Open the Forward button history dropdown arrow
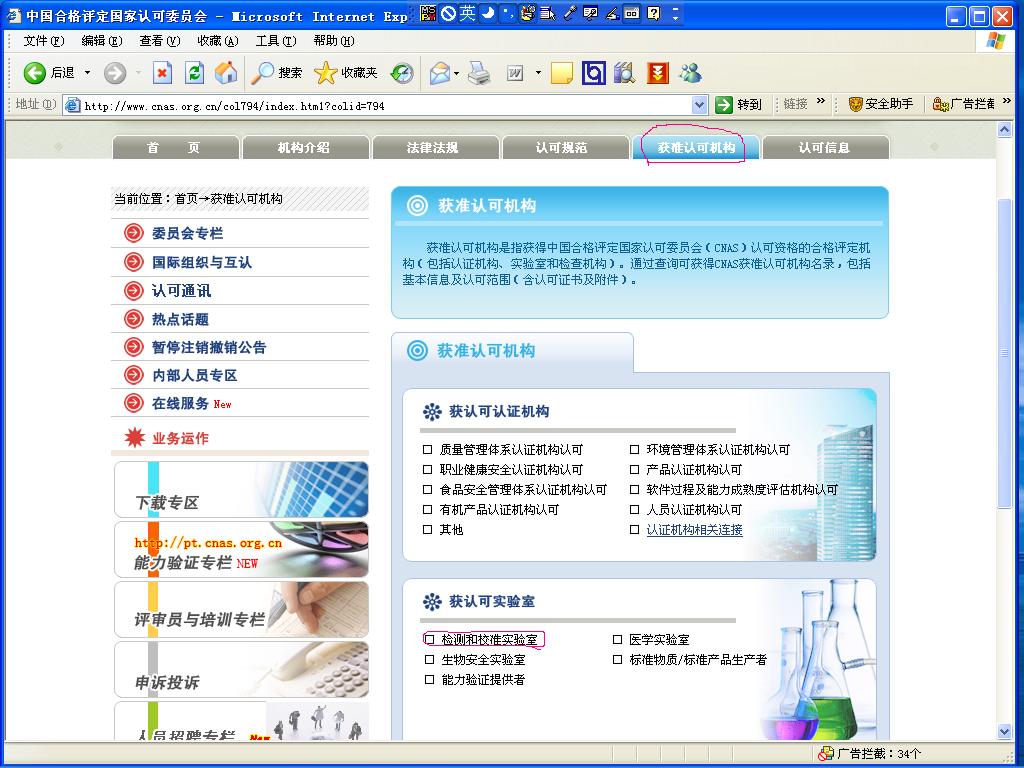The image size is (1024, 768). [138, 72]
